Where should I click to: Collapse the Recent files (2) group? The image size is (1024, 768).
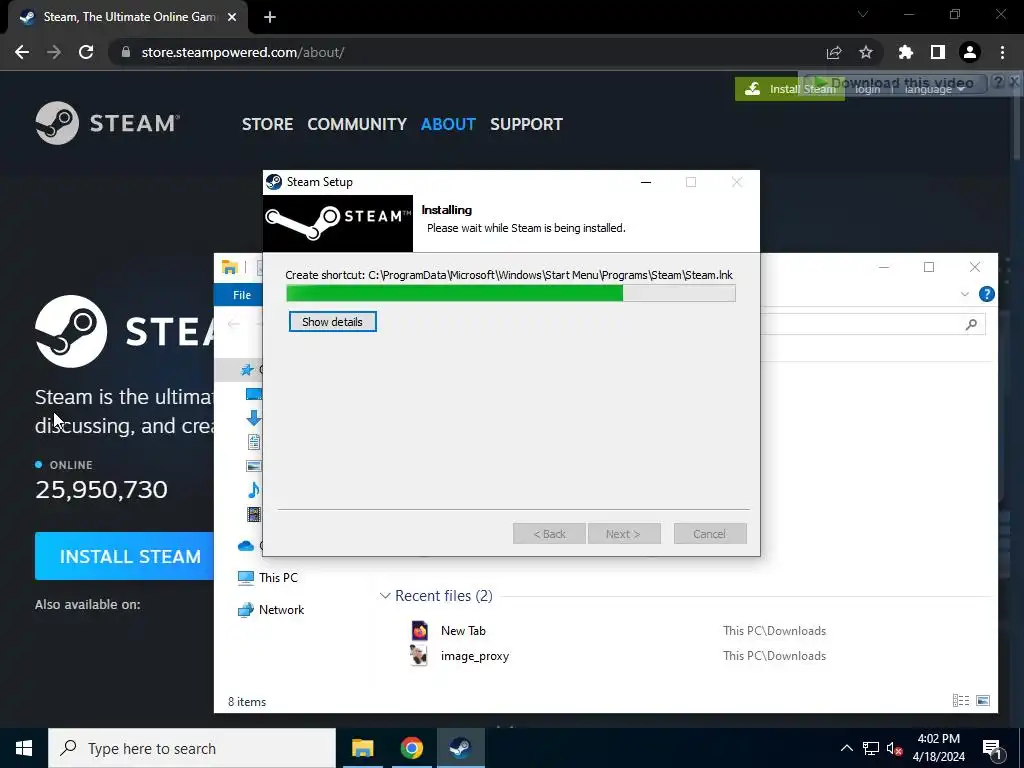click(385, 596)
